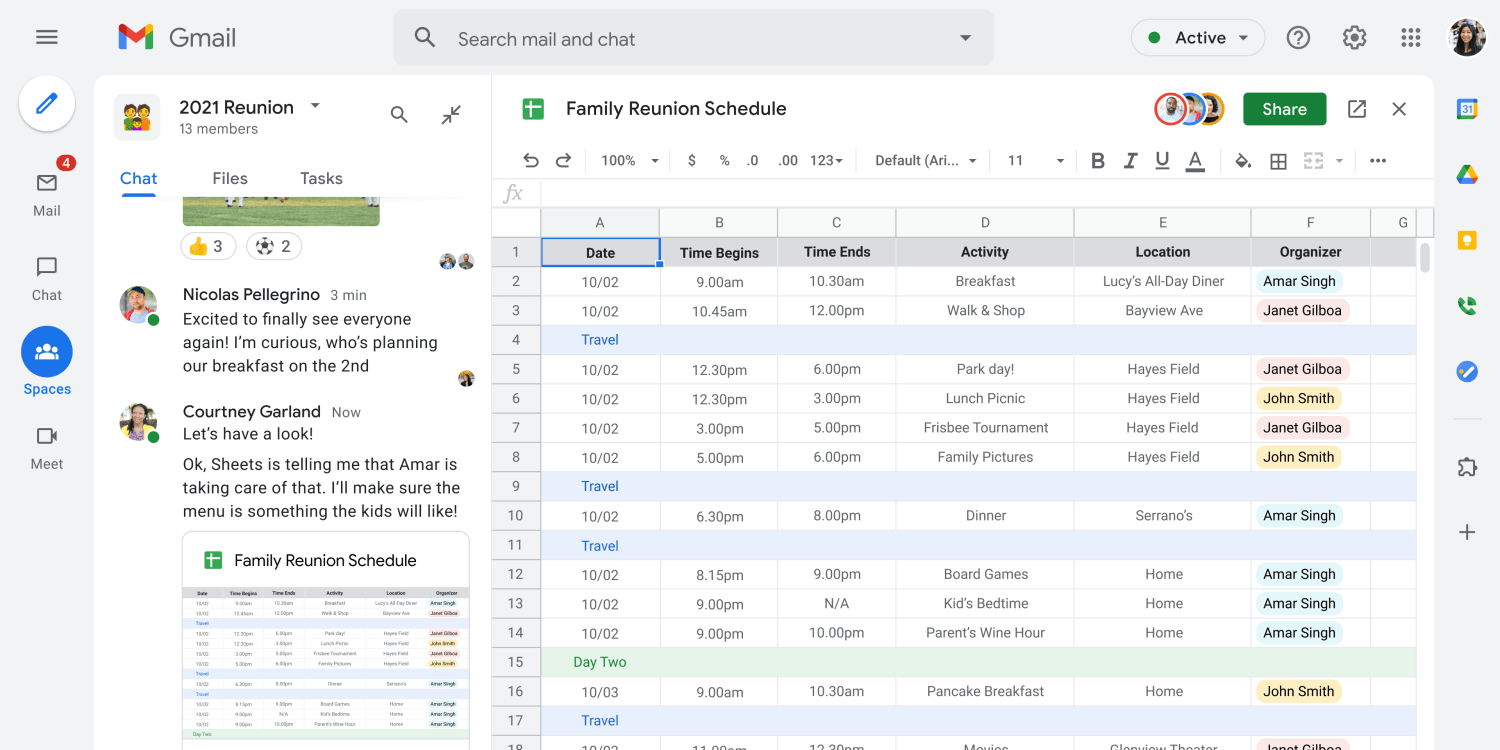
Task: Open Meet in the left sidebar
Action: 47,448
